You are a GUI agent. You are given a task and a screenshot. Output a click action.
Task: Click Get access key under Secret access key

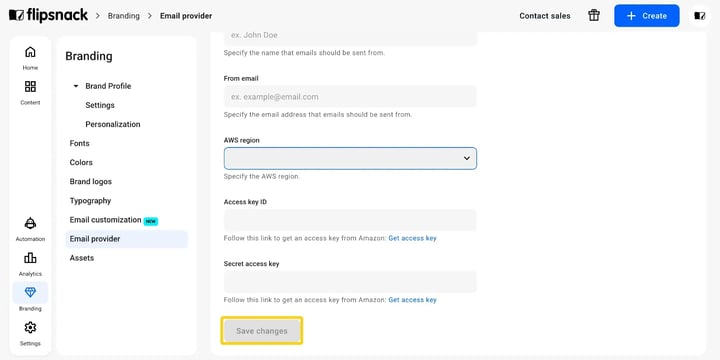tap(412, 300)
